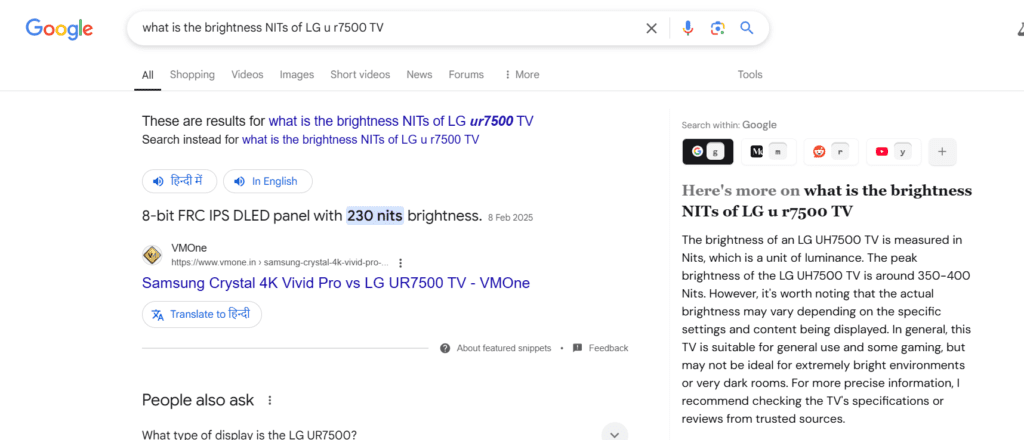This screenshot has width=1024, height=440.
Task: Click the Search within: Google label
Action: [x=729, y=125]
